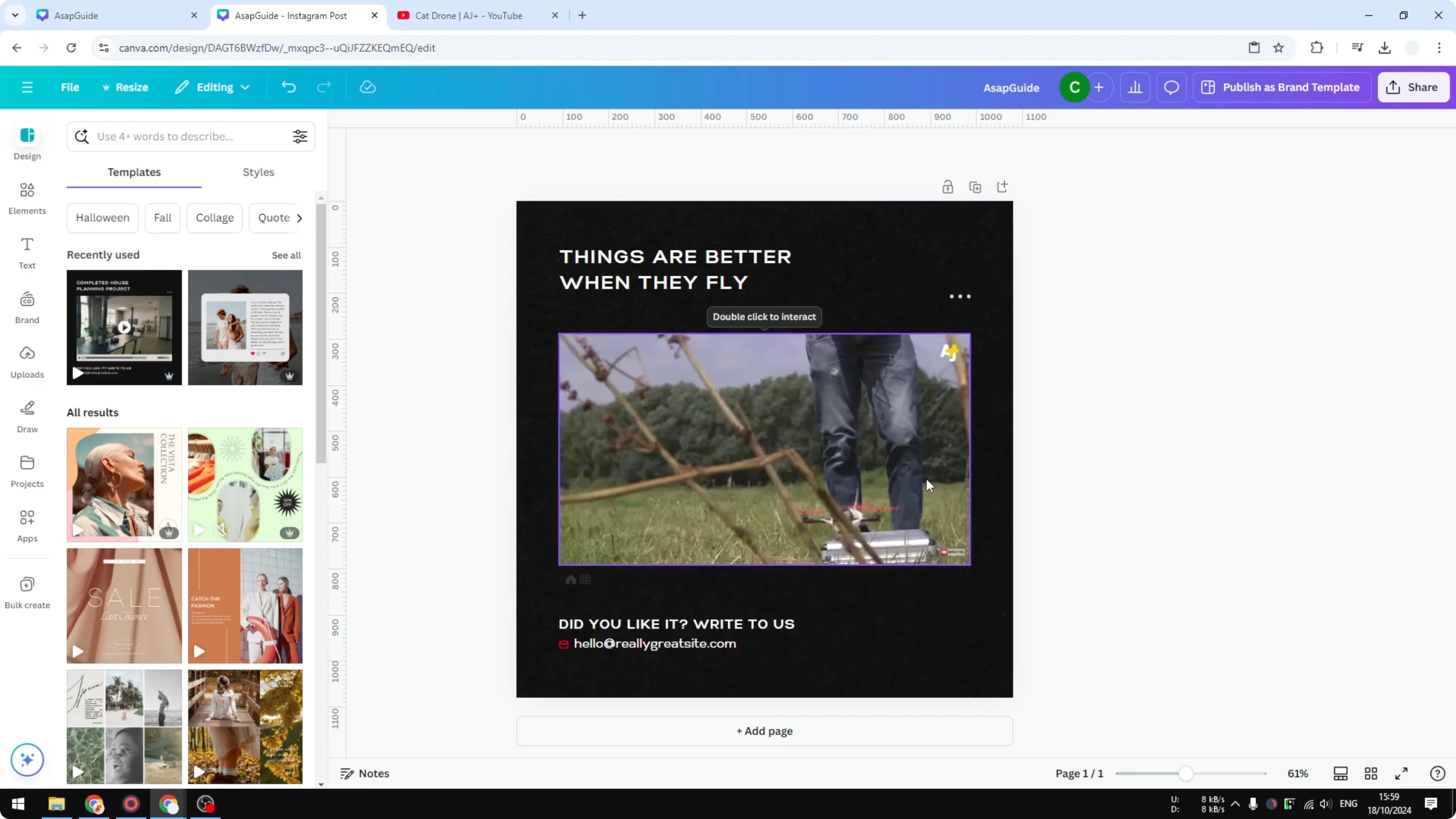Open the Uploads panel

click(x=27, y=362)
